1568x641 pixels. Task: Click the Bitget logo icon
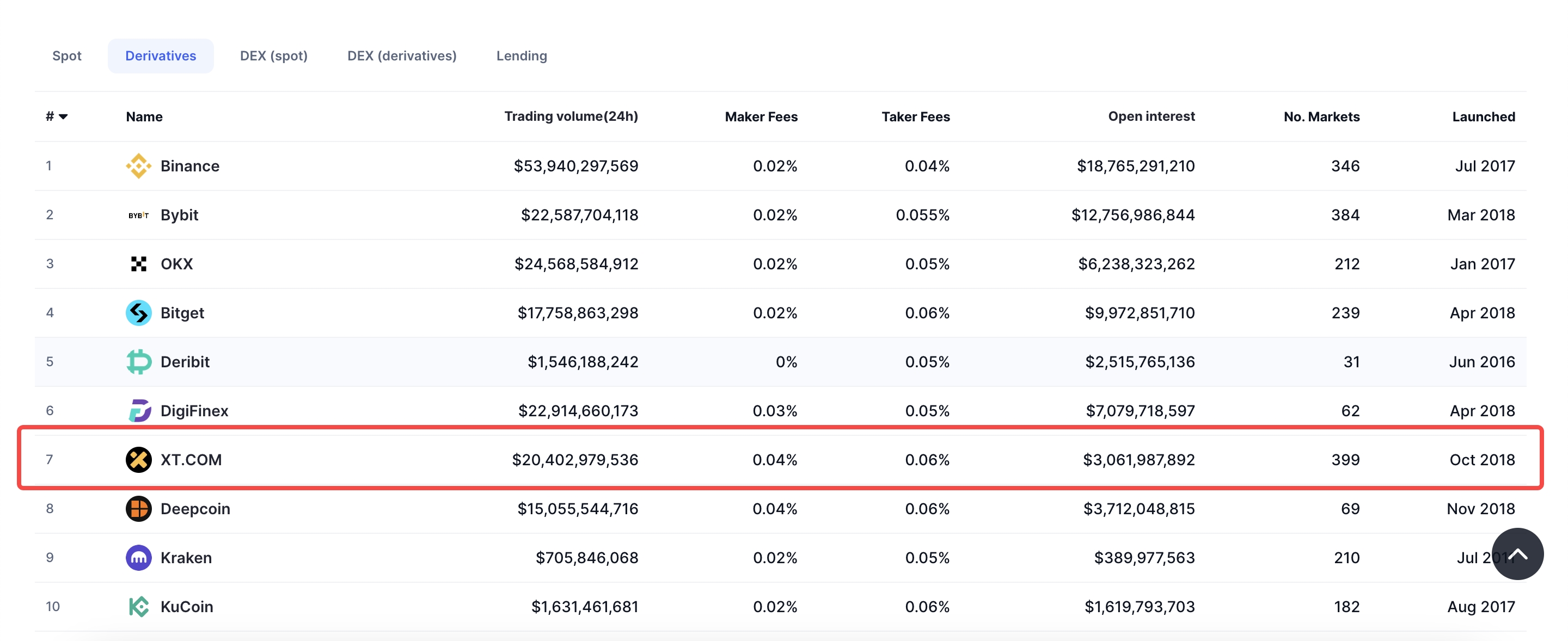[x=138, y=313]
